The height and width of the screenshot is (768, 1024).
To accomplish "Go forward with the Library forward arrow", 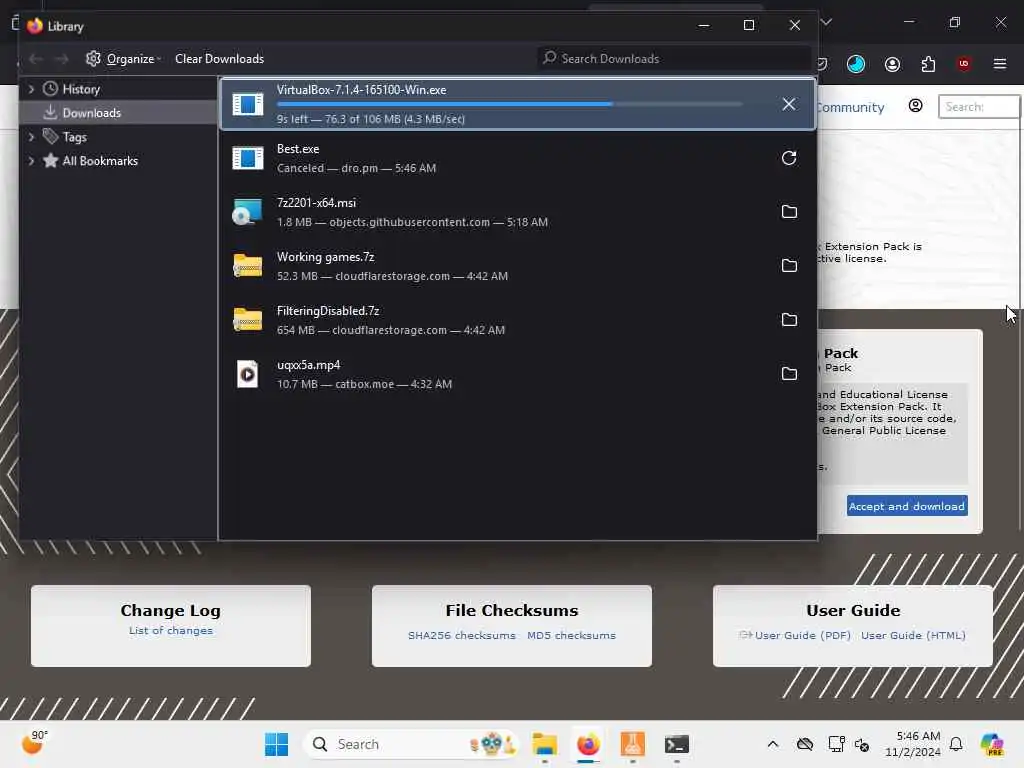I will pos(61,59).
